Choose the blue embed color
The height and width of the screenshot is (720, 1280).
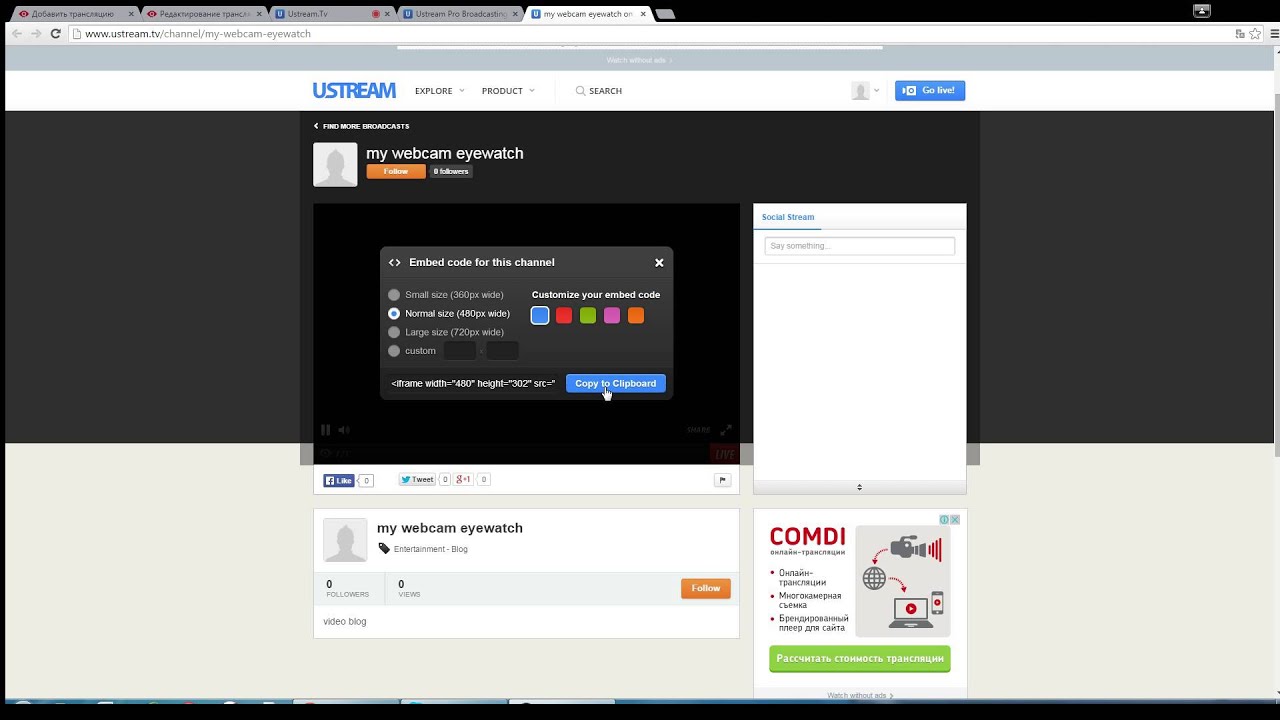click(x=540, y=316)
